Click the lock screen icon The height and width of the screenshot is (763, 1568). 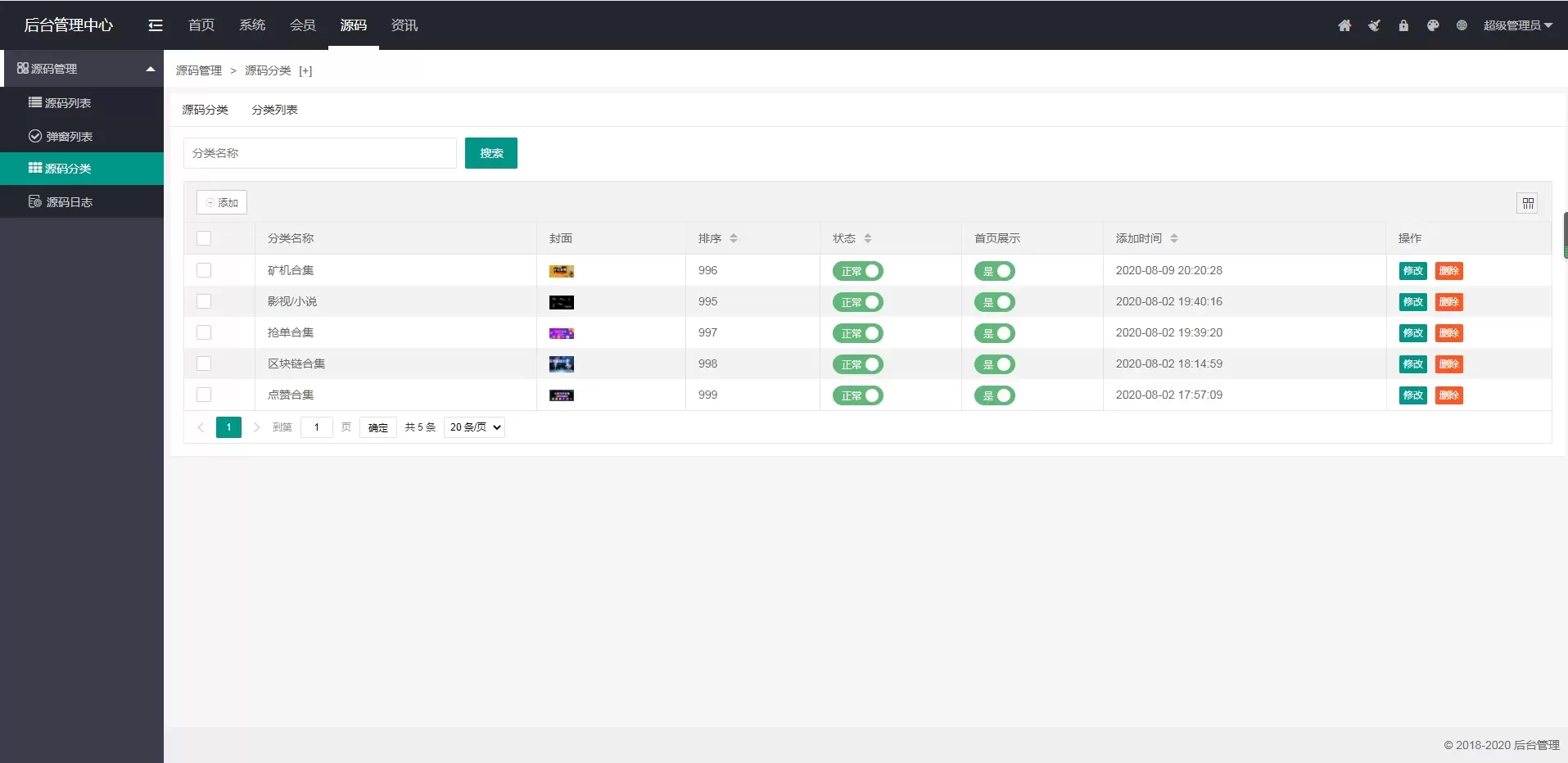pyautogui.click(x=1403, y=25)
